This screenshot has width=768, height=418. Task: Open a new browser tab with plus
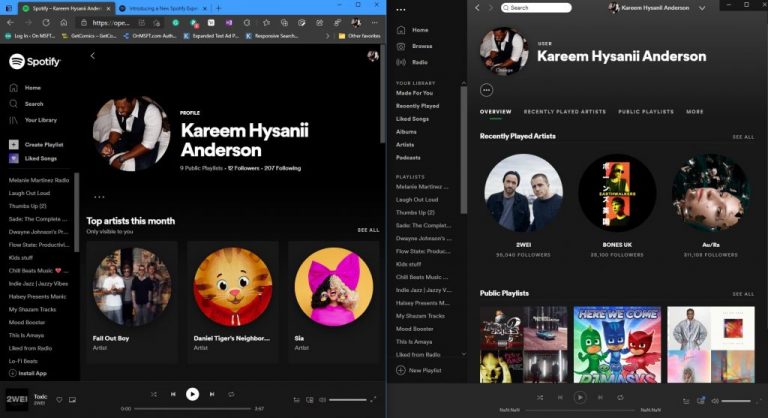(218, 8)
